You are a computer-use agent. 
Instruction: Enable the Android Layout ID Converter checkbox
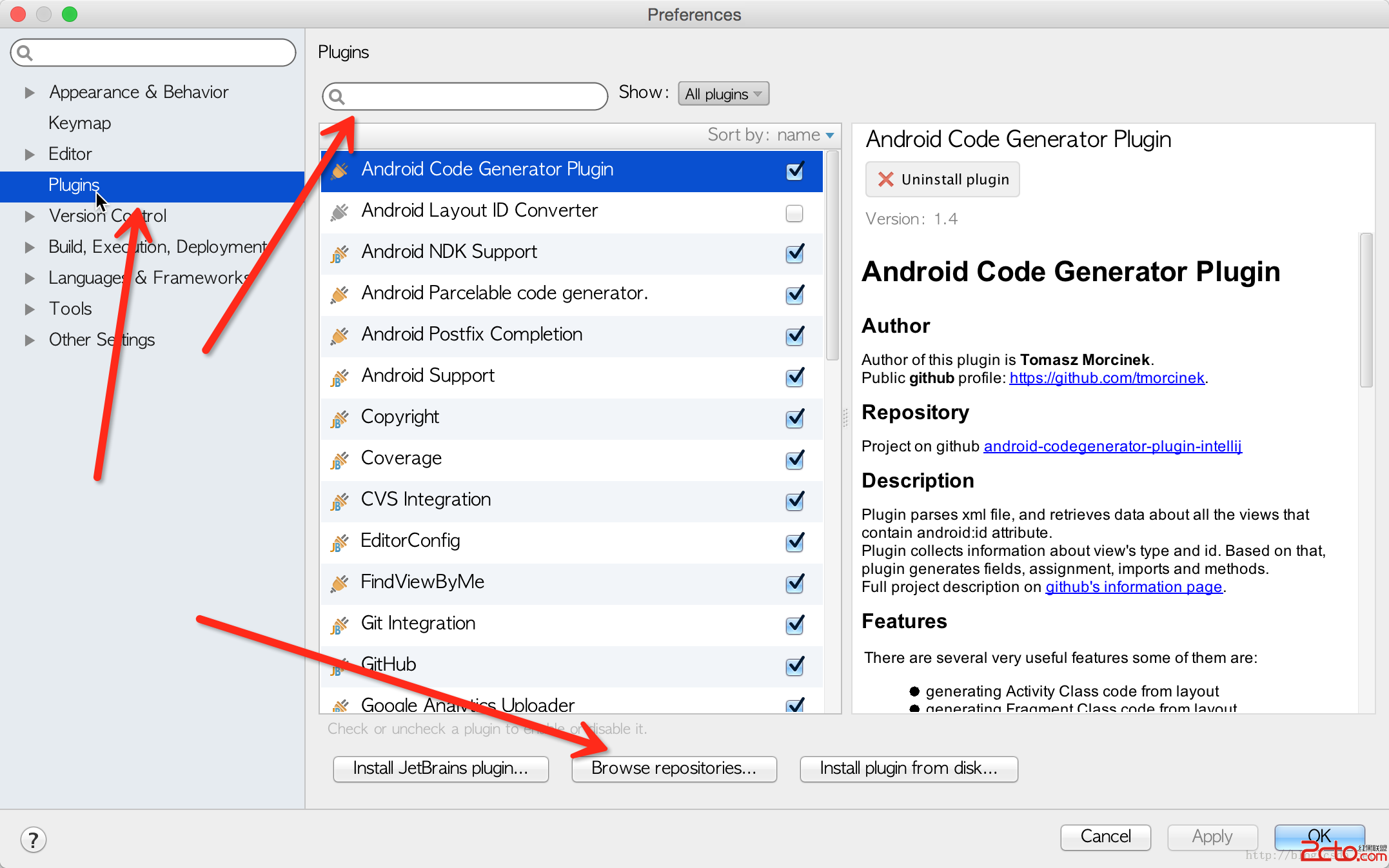coord(794,213)
